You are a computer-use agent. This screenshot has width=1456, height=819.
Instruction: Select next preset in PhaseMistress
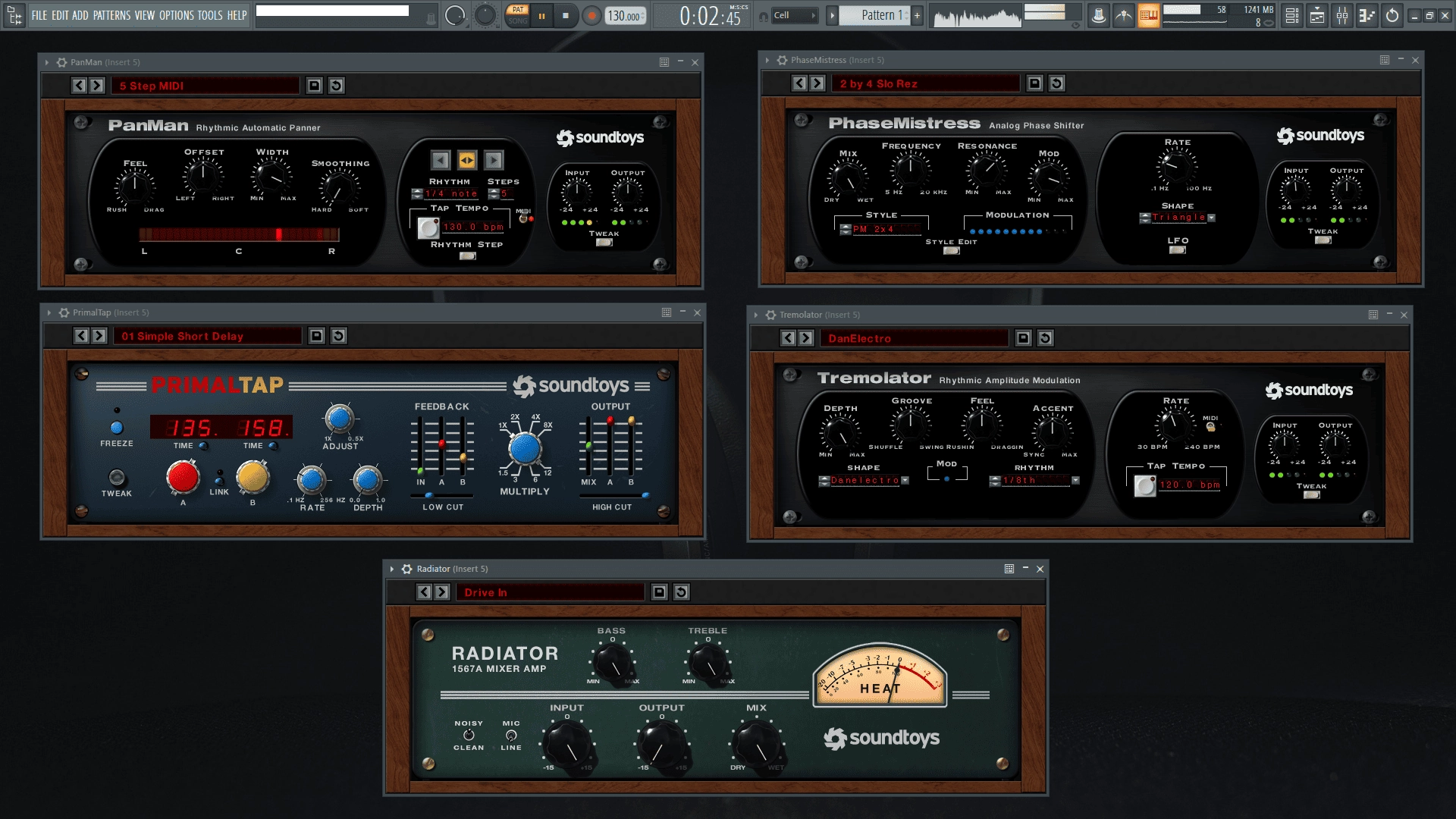pos(817,83)
